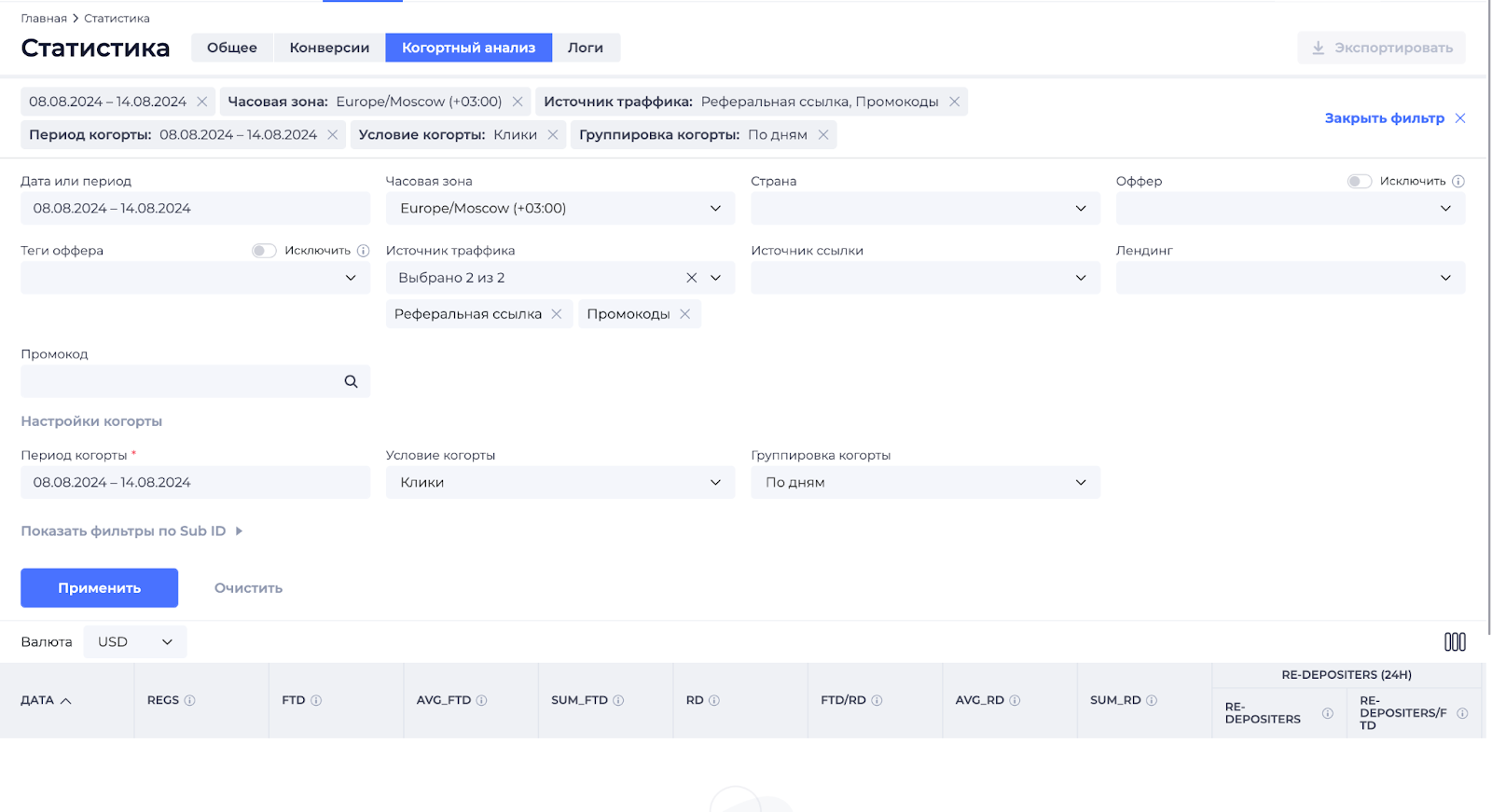Go to Главная breadcrumb link
This screenshot has height=812, width=1492.
tap(44, 19)
